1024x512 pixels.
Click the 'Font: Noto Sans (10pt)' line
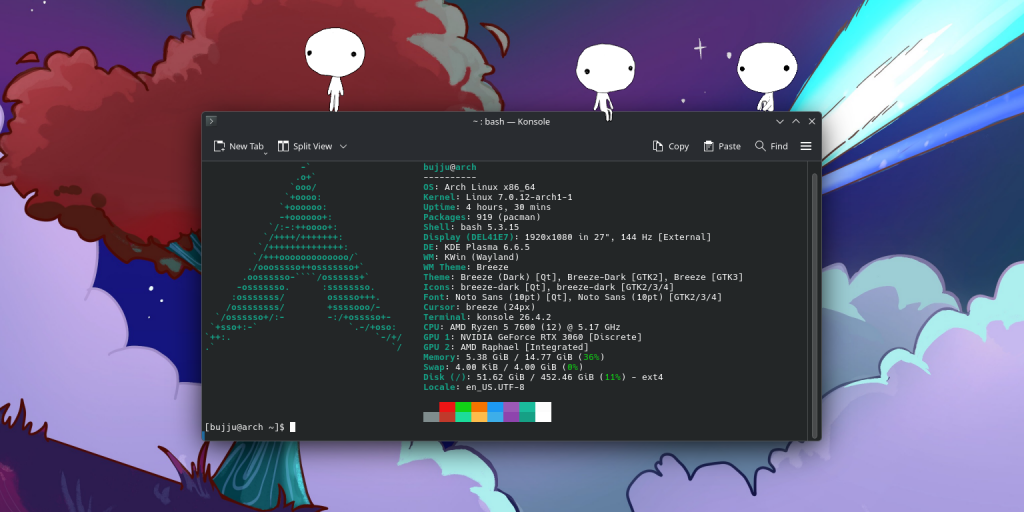tap(572, 297)
